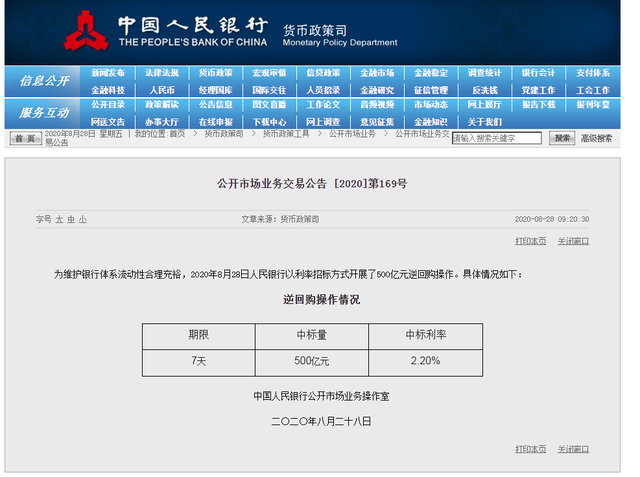Select the 政策解读 navigation item
Image resolution: width=640 pixels, height=477 pixels.
[162, 105]
